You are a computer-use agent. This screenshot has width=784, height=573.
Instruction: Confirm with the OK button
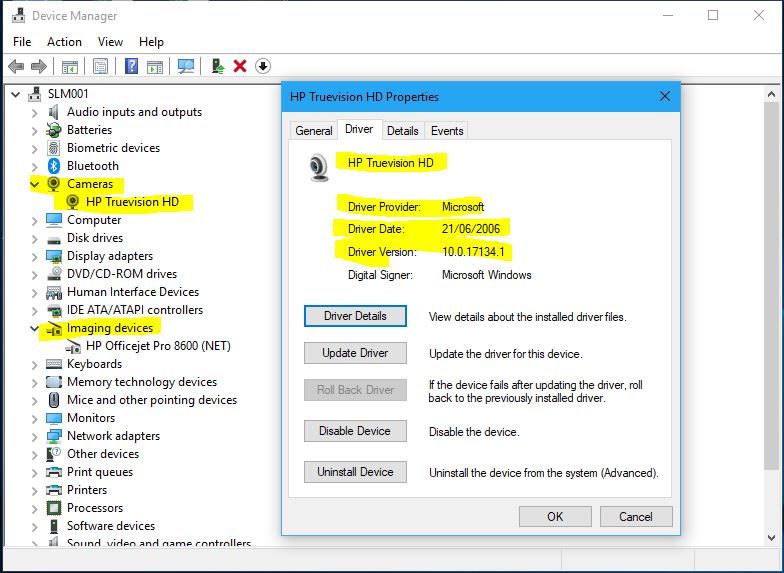tap(555, 516)
